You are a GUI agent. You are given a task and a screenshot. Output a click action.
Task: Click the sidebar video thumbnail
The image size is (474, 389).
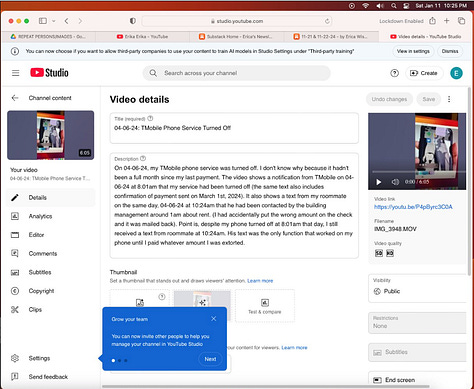click(51, 135)
